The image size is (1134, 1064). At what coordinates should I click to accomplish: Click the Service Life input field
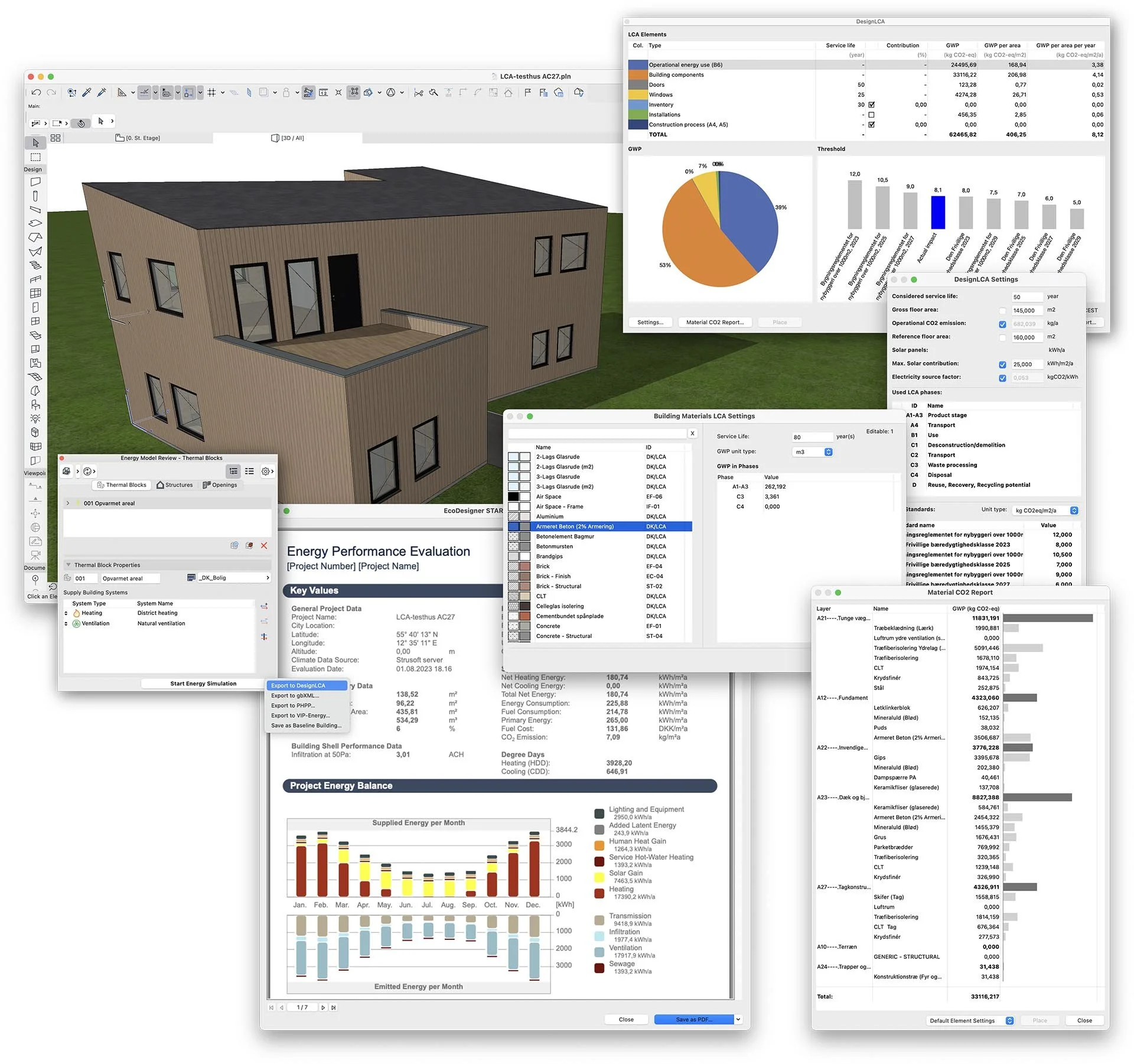(812, 437)
